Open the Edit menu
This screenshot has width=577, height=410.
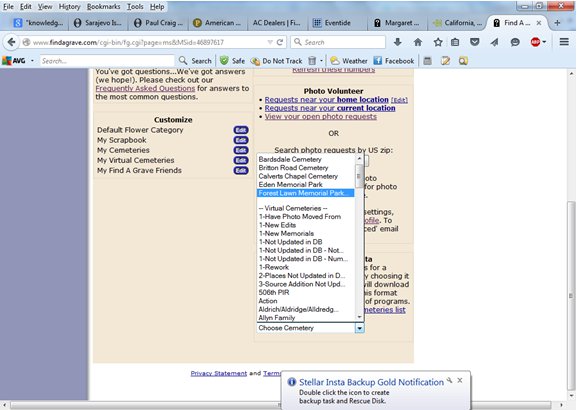25,7
